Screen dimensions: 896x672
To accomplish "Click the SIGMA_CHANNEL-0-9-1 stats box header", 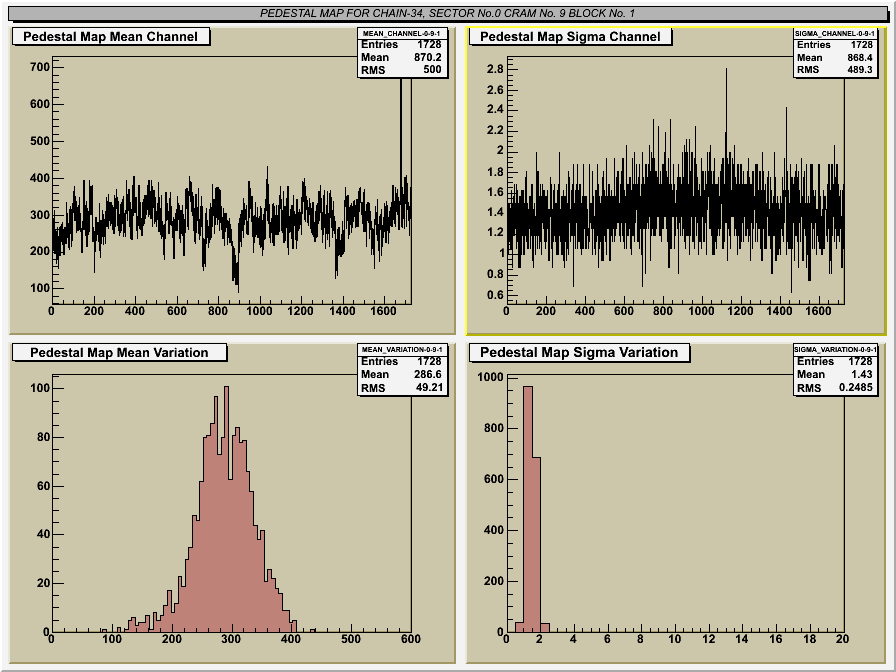I will point(834,33).
